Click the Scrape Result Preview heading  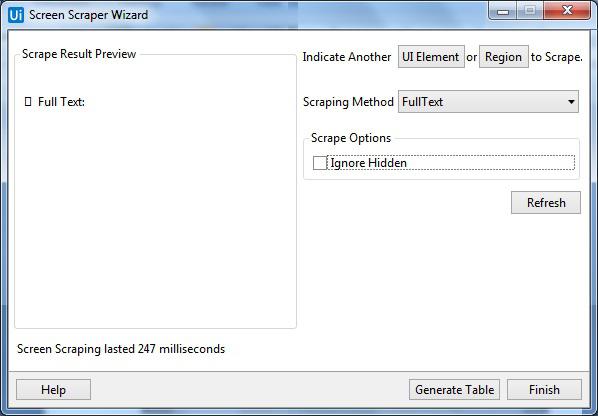pos(79,54)
